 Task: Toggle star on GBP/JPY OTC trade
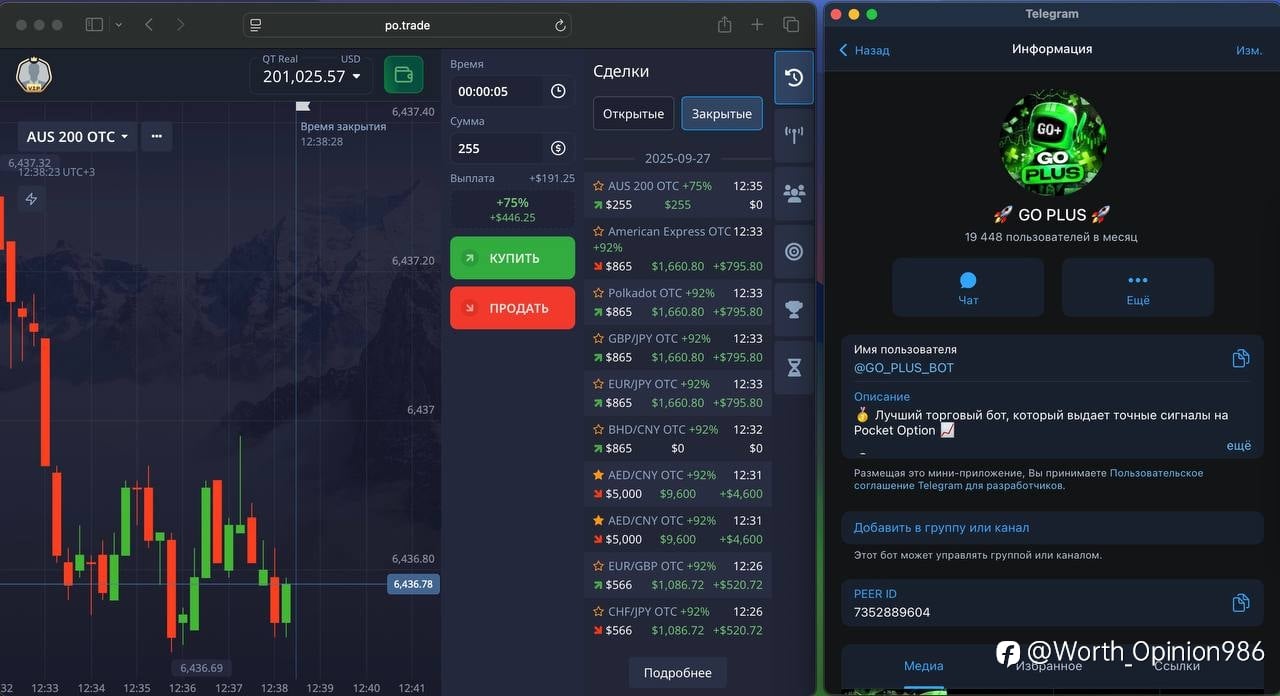click(x=598, y=339)
